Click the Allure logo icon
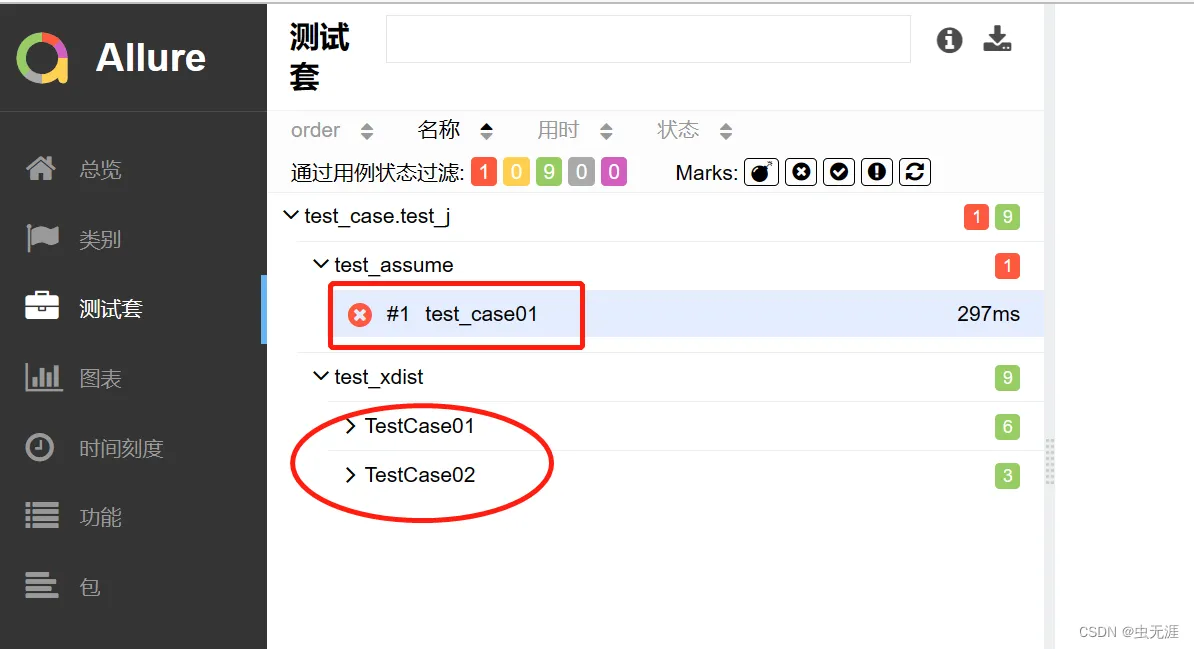The width and height of the screenshot is (1194, 649). [43, 58]
